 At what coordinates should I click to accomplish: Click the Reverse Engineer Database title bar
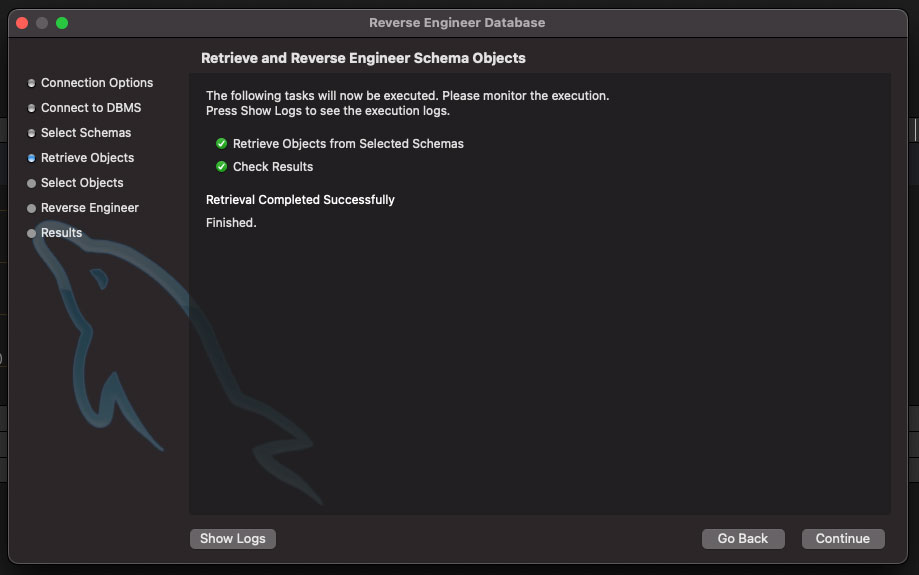pyautogui.click(x=457, y=23)
